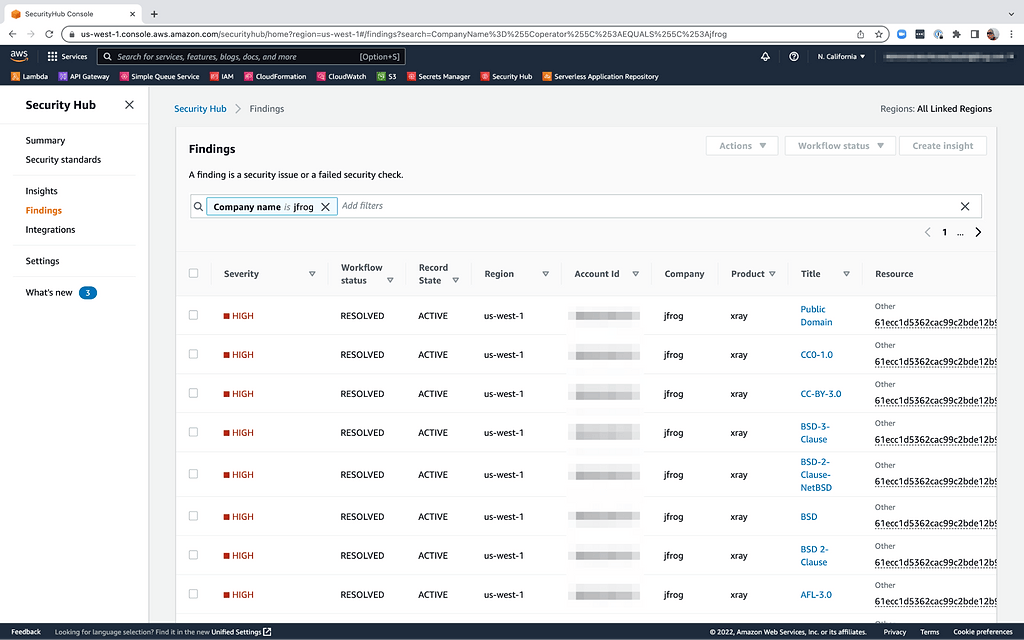Open the help question mark icon
Image resolution: width=1024 pixels, height=640 pixels.
794,57
